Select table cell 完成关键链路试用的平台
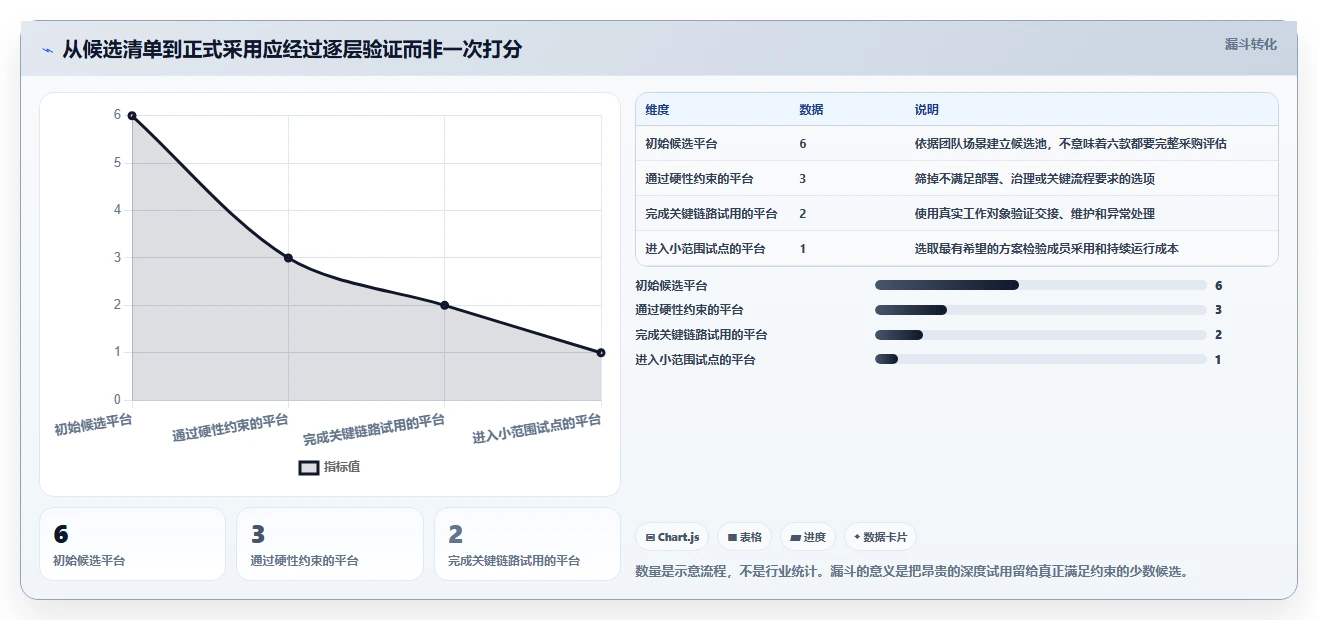The height and width of the screenshot is (620, 1318). pyautogui.click(x=711, y=214)
